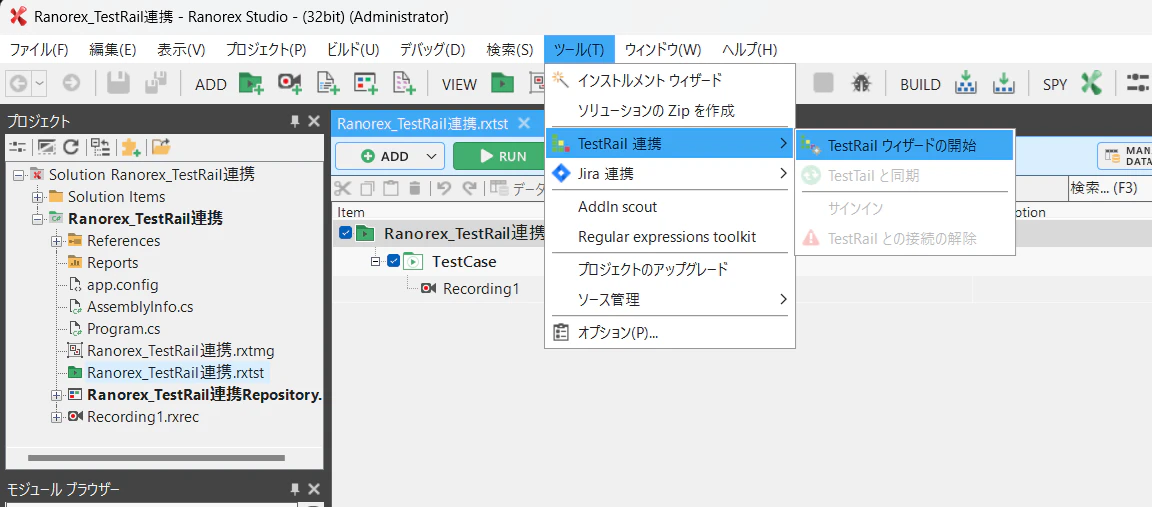Open the ソース管理 submenu
The image size is (1152, 507).
pos(669,300)
